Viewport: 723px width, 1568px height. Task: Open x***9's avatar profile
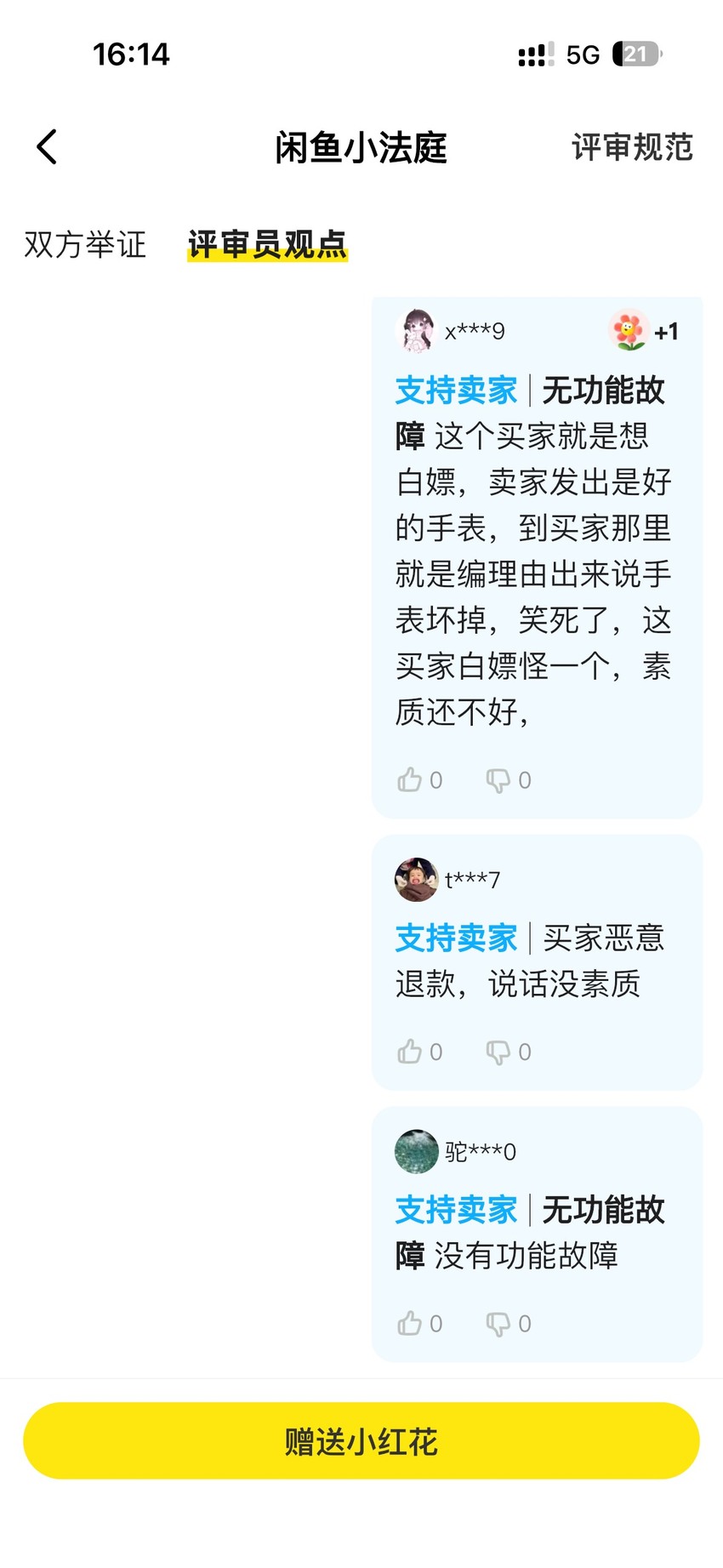tap(417, 330)
